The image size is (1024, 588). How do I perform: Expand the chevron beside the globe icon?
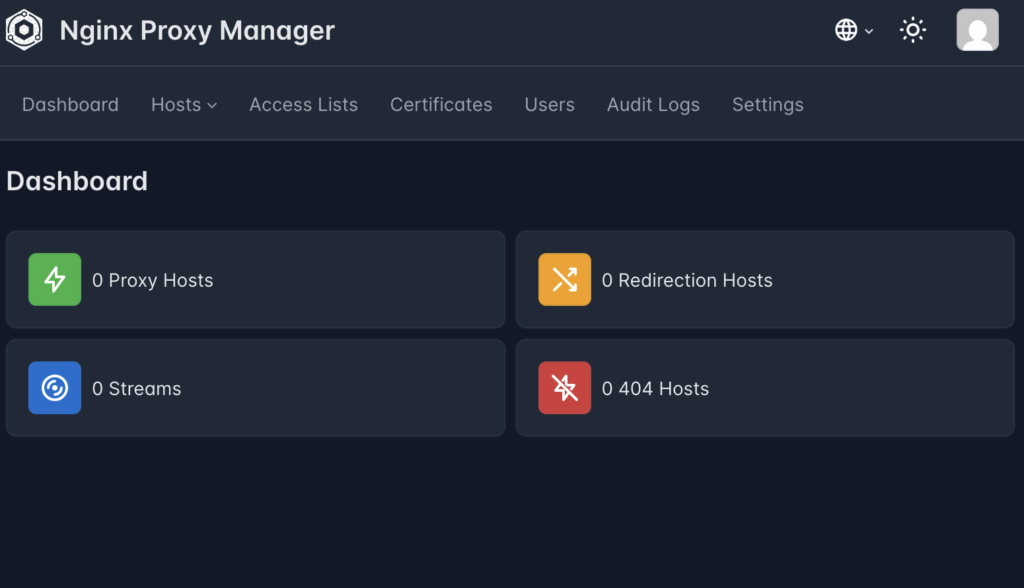[869, 31]
